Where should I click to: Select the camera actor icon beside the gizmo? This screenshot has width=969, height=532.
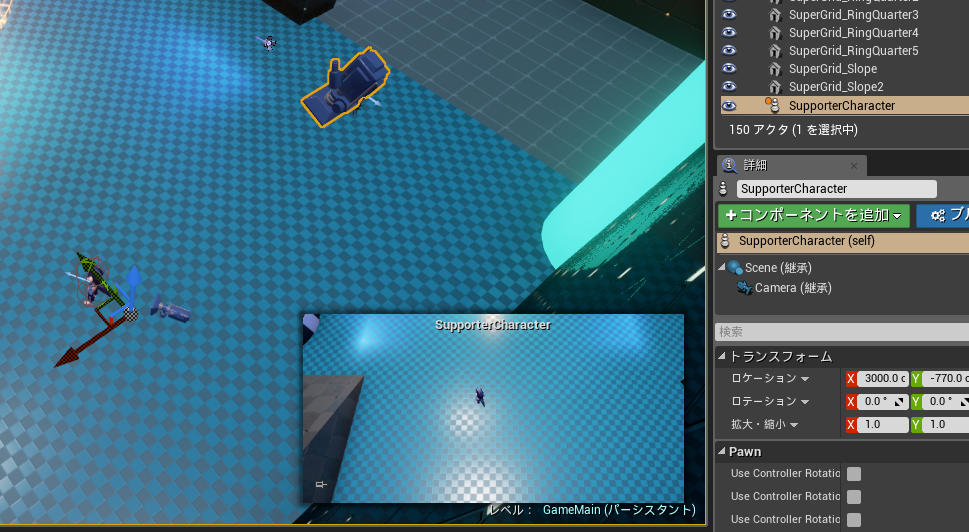pos(171,308)
